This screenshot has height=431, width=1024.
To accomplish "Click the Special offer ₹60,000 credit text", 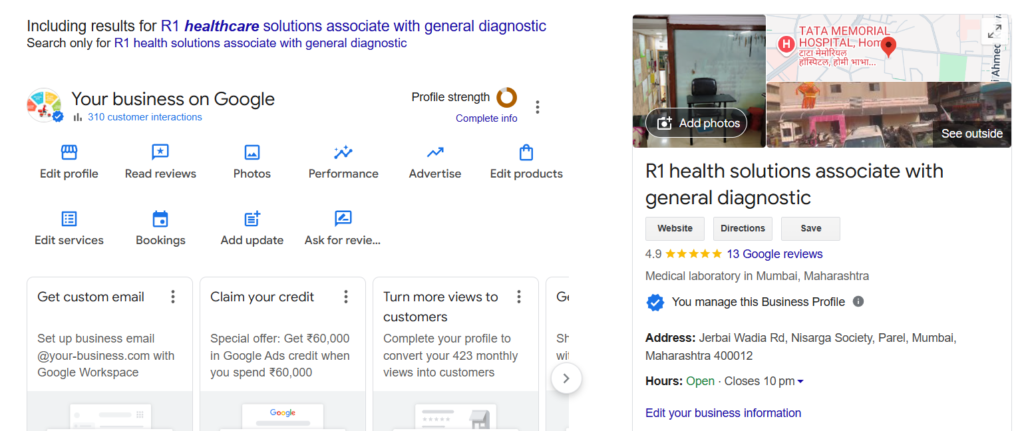I will (x=280, y=356).
